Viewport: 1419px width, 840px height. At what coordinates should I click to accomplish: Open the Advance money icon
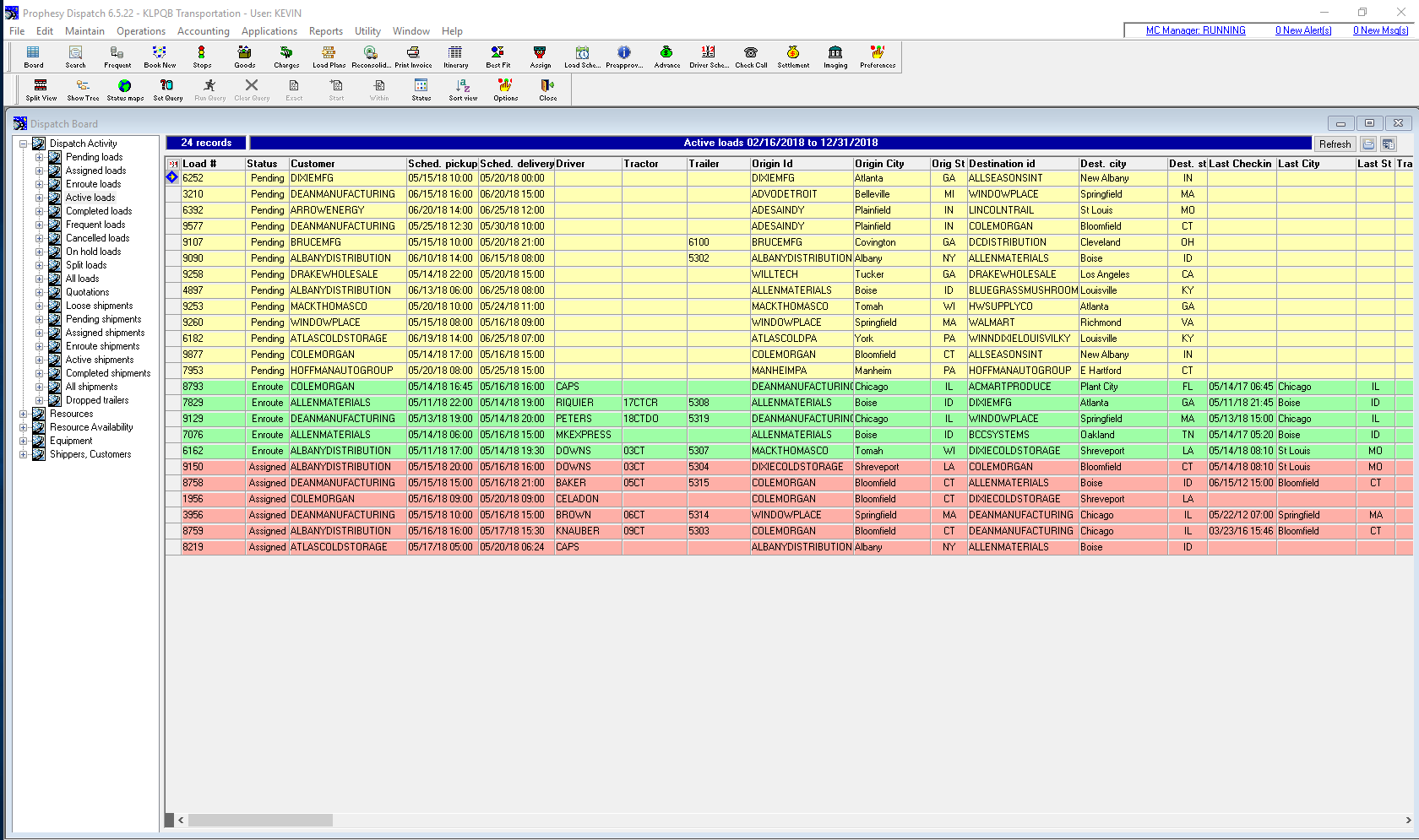click(x=666, y=57)
